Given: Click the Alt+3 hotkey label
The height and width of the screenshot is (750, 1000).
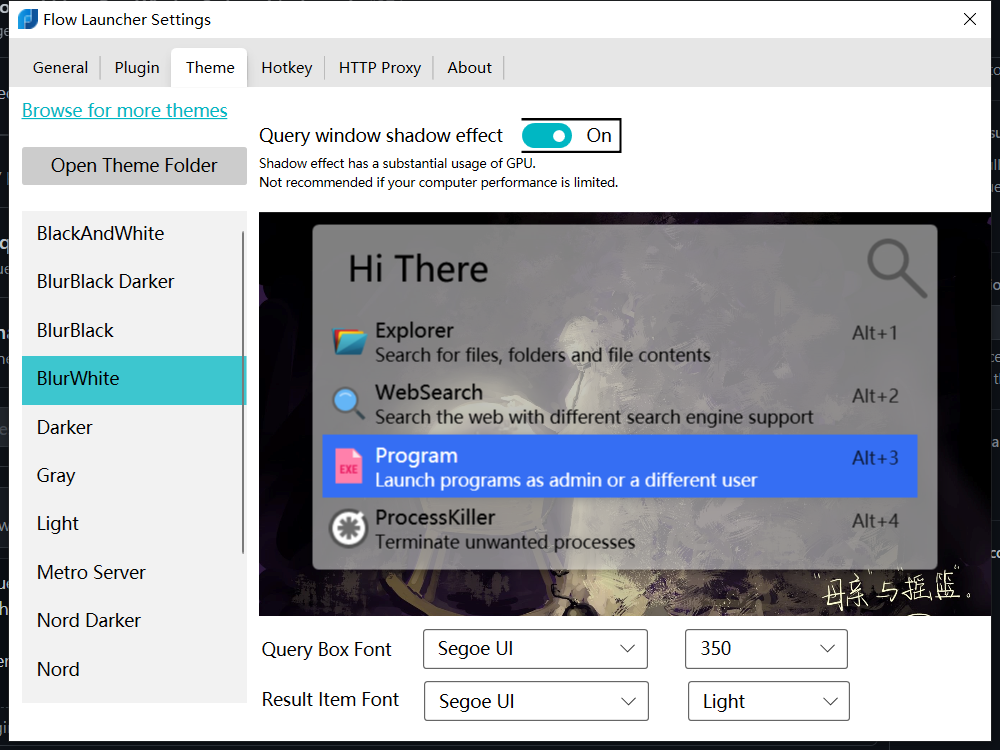Looking at the screenshot, I should (x=875, y=458).
